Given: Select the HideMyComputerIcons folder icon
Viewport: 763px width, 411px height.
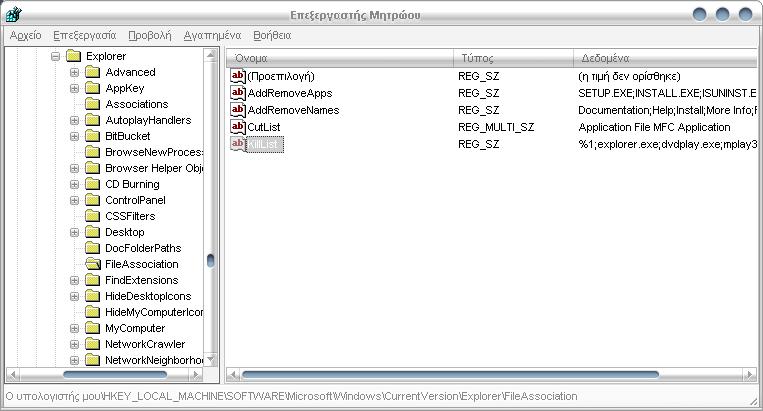Looking at the screenshot, I should (92, 312).
